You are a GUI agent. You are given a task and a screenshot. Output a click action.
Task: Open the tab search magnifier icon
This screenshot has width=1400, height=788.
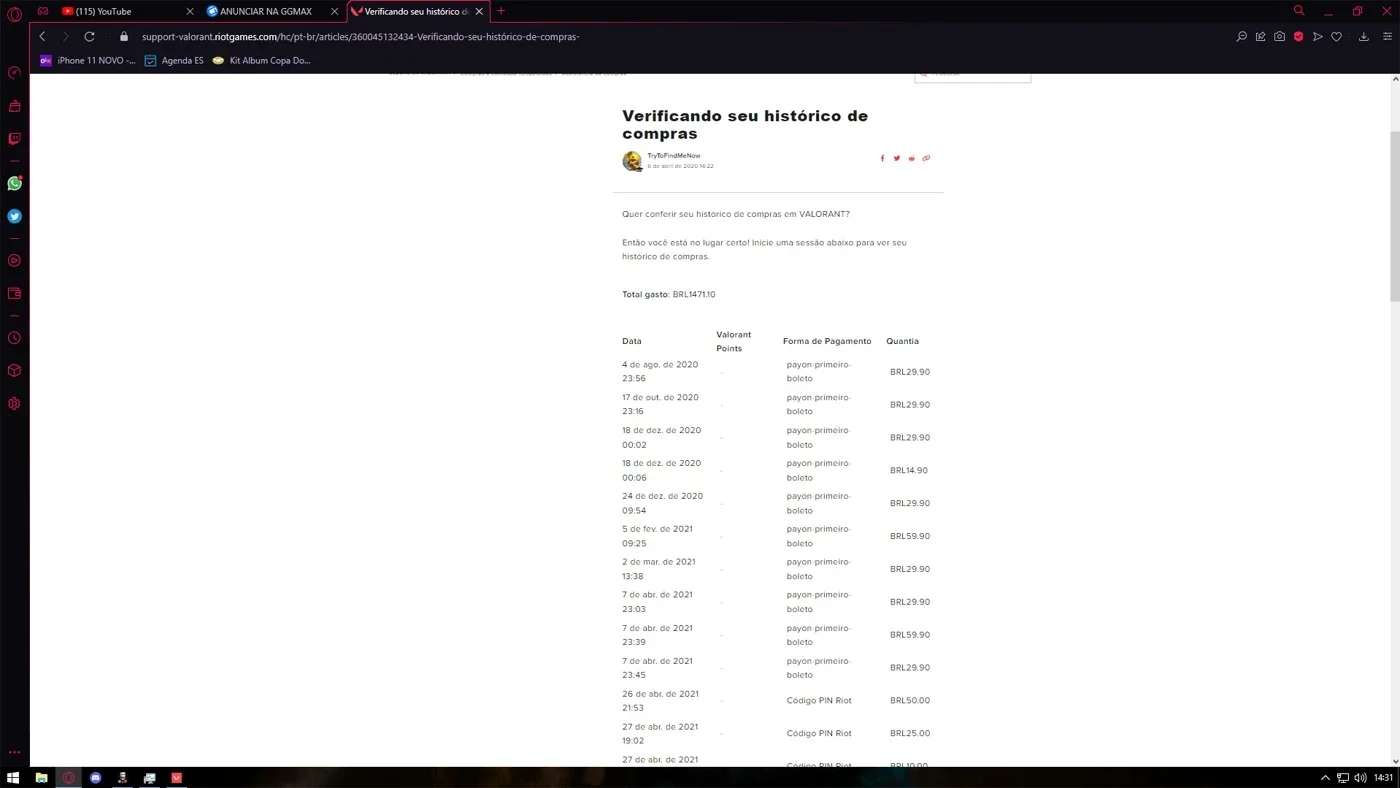(1299, 11)
